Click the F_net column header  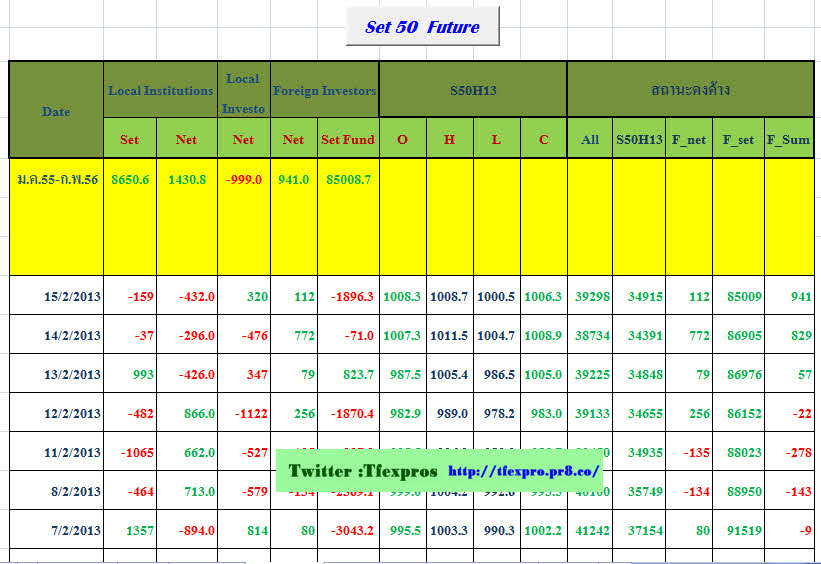[689, 140]
